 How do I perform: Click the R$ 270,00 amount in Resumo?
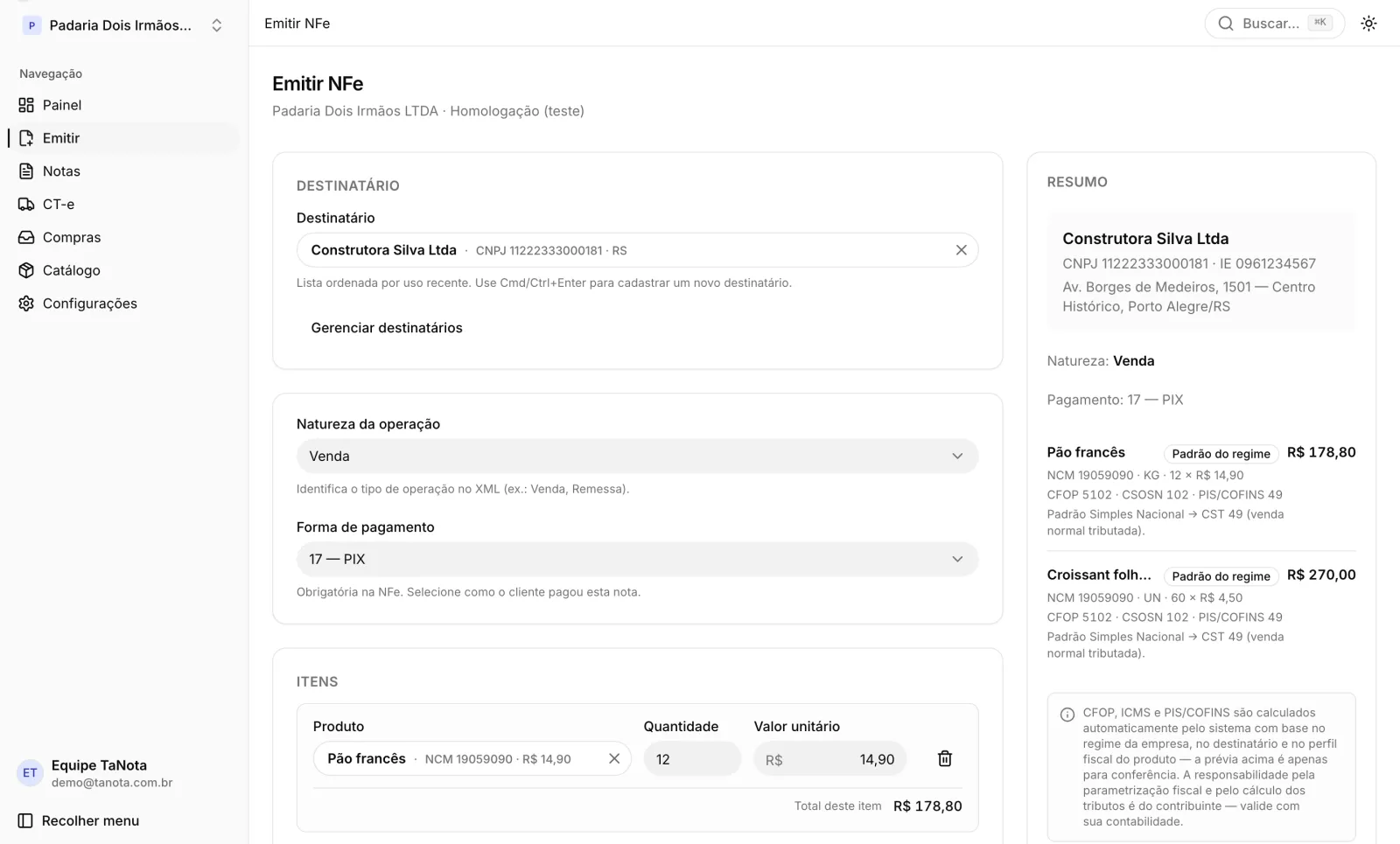[x=1321, y=575]
